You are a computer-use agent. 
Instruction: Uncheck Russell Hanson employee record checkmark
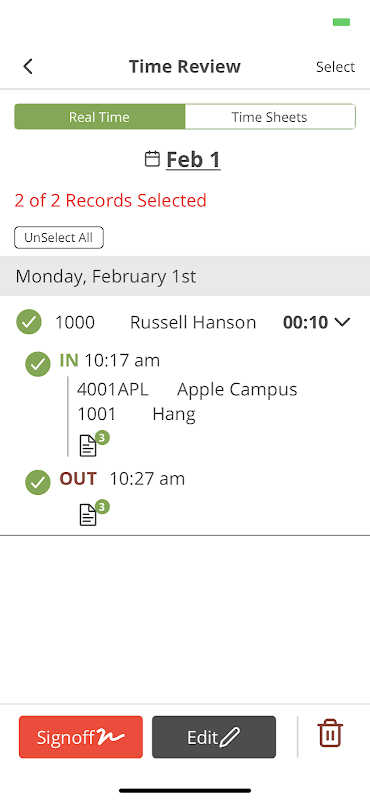coord(29,322)
